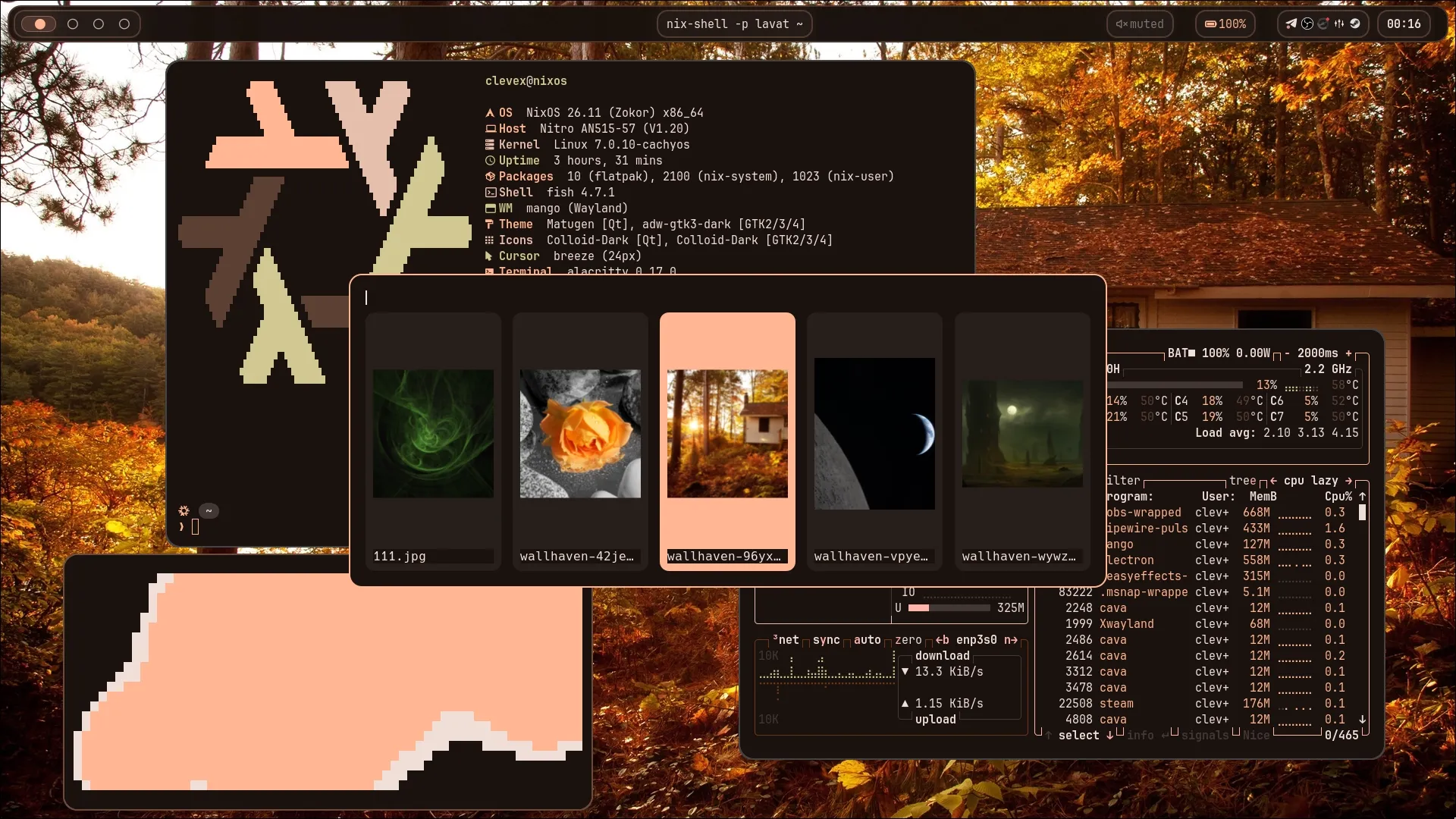Select the obs-wrapped process row

(x=1226, y=513)
